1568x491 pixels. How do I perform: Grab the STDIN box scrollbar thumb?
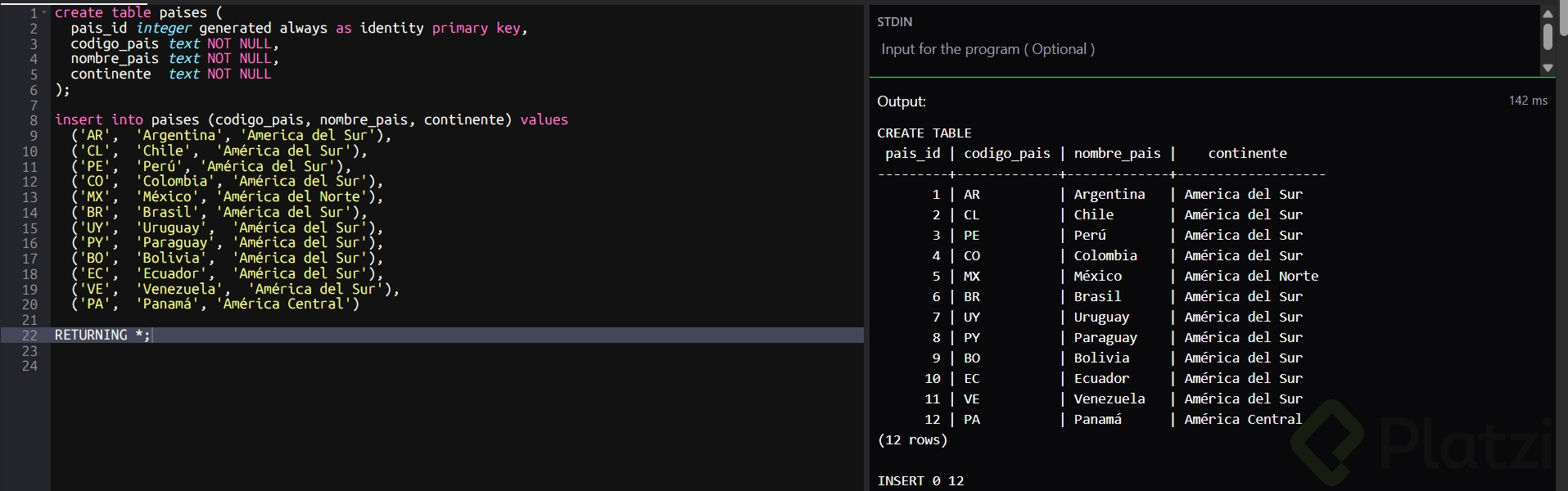click(1548, 37)
